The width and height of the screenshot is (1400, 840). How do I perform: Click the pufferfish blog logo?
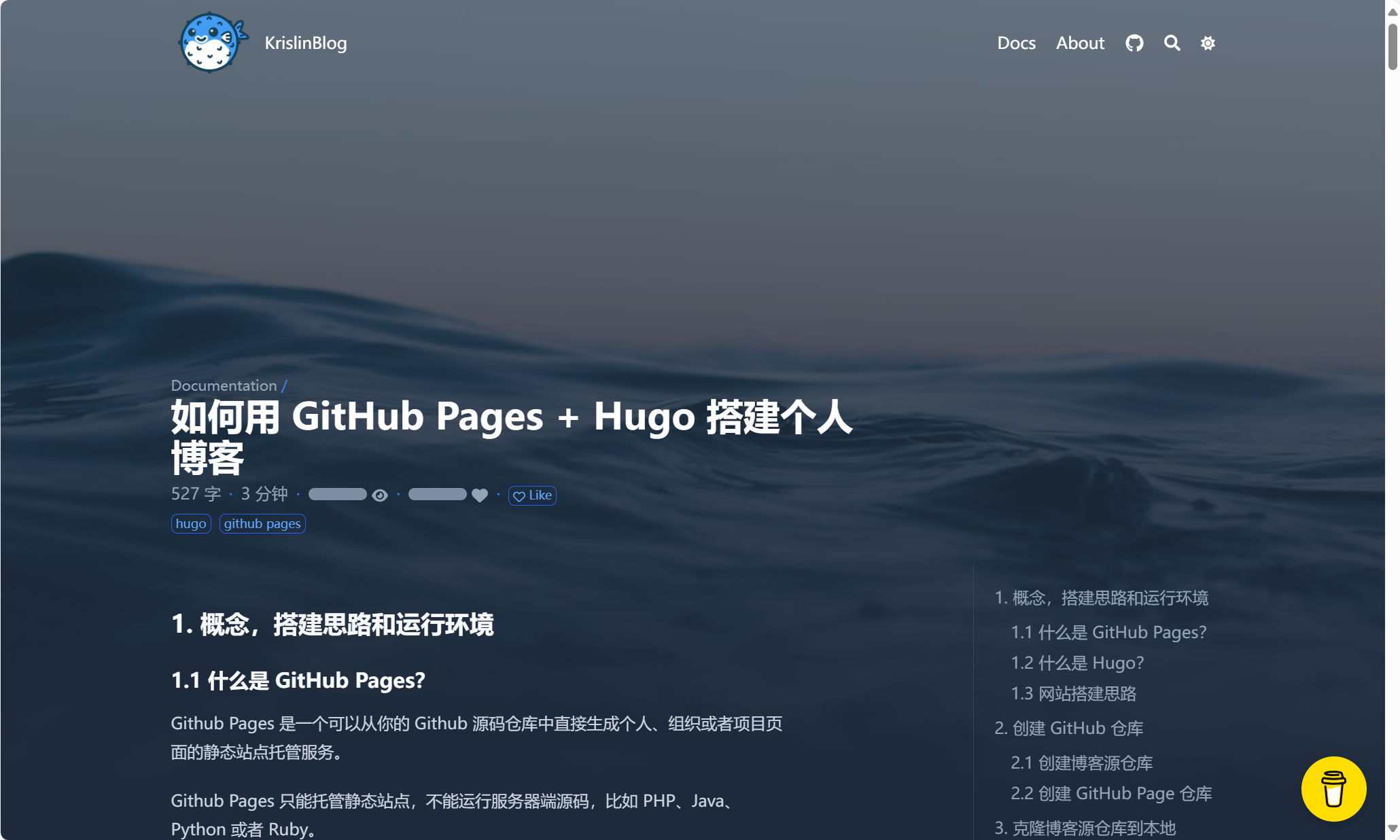211,43
